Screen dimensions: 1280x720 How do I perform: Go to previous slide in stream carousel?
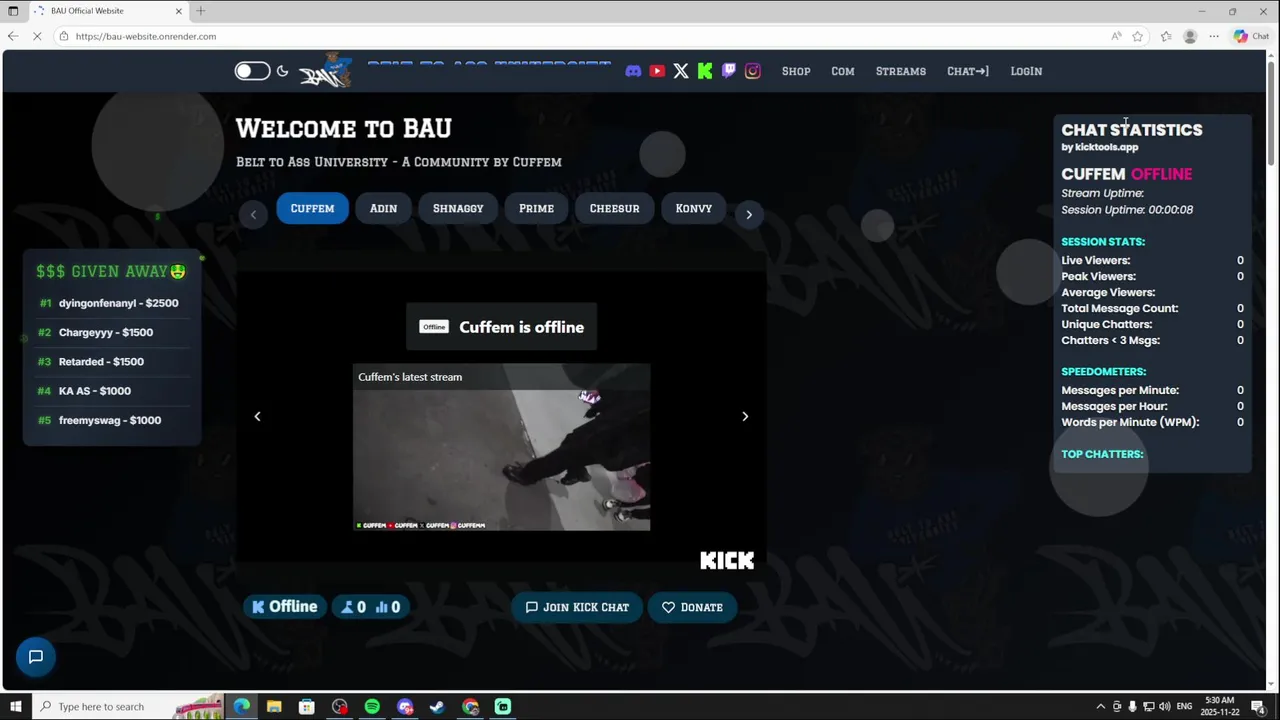tap(257, 416)
